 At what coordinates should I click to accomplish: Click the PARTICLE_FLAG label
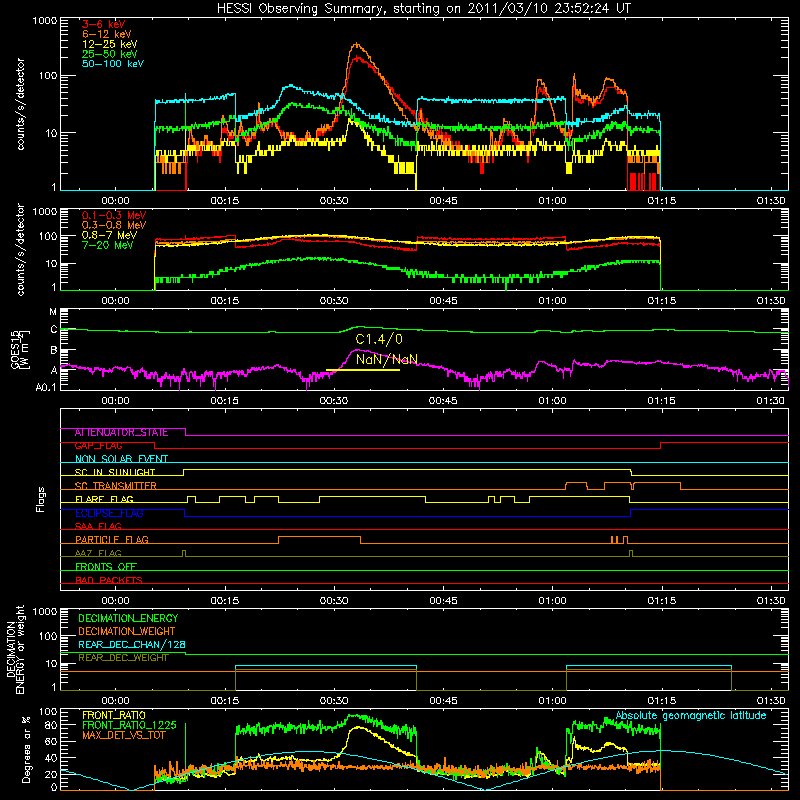pyautogui.click(x=112, y=539)
